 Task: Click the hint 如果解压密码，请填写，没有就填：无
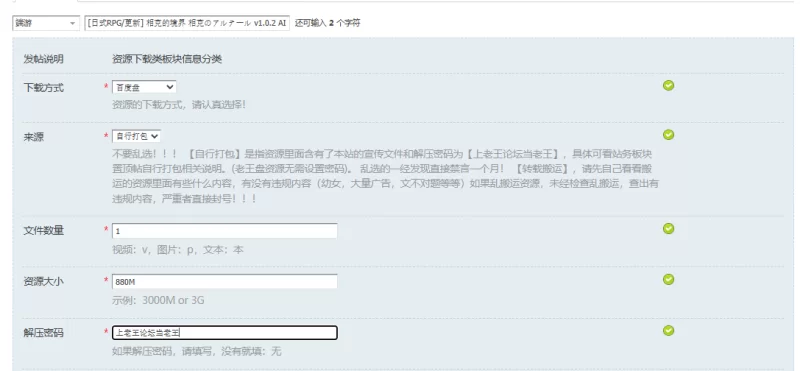(x=196, y=351)
